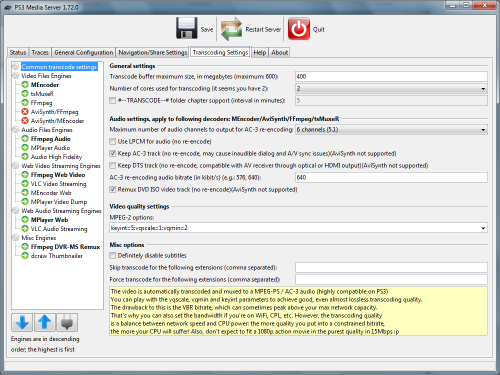This screenshot has height=375, width=500.
Task: Click the Save button label
Action: (x=207, y=29)
